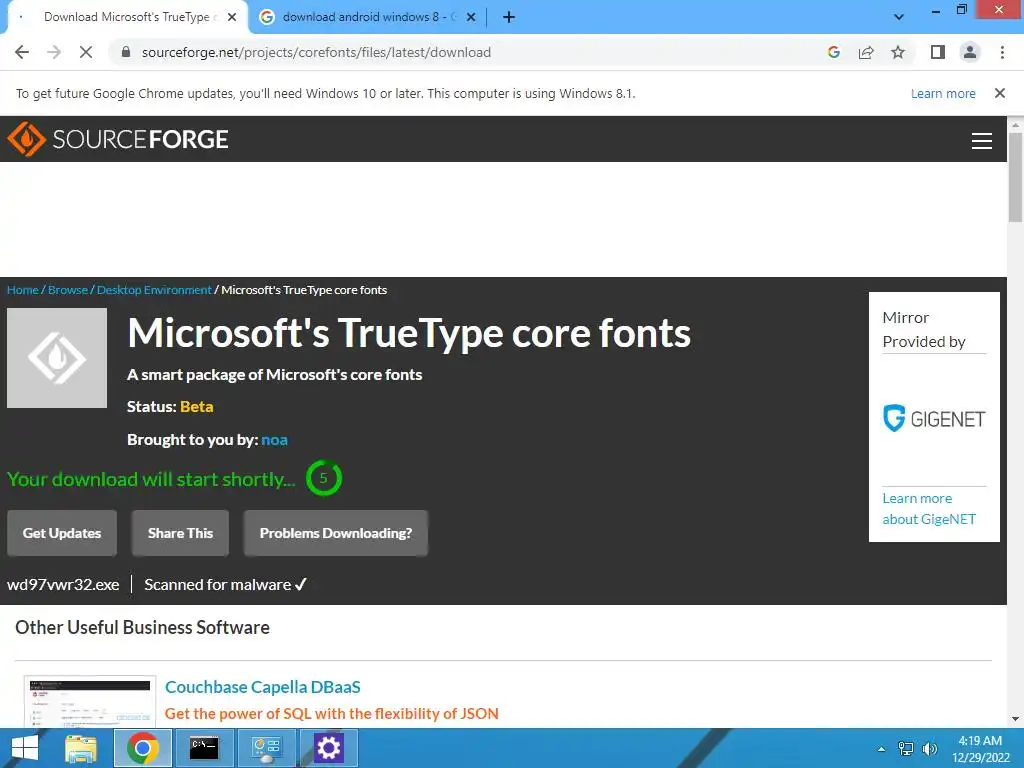The width and height of the screenshot is (1024, 768).
Task: Click the Problems Downloading? button
Action: (x=336, y=533)
